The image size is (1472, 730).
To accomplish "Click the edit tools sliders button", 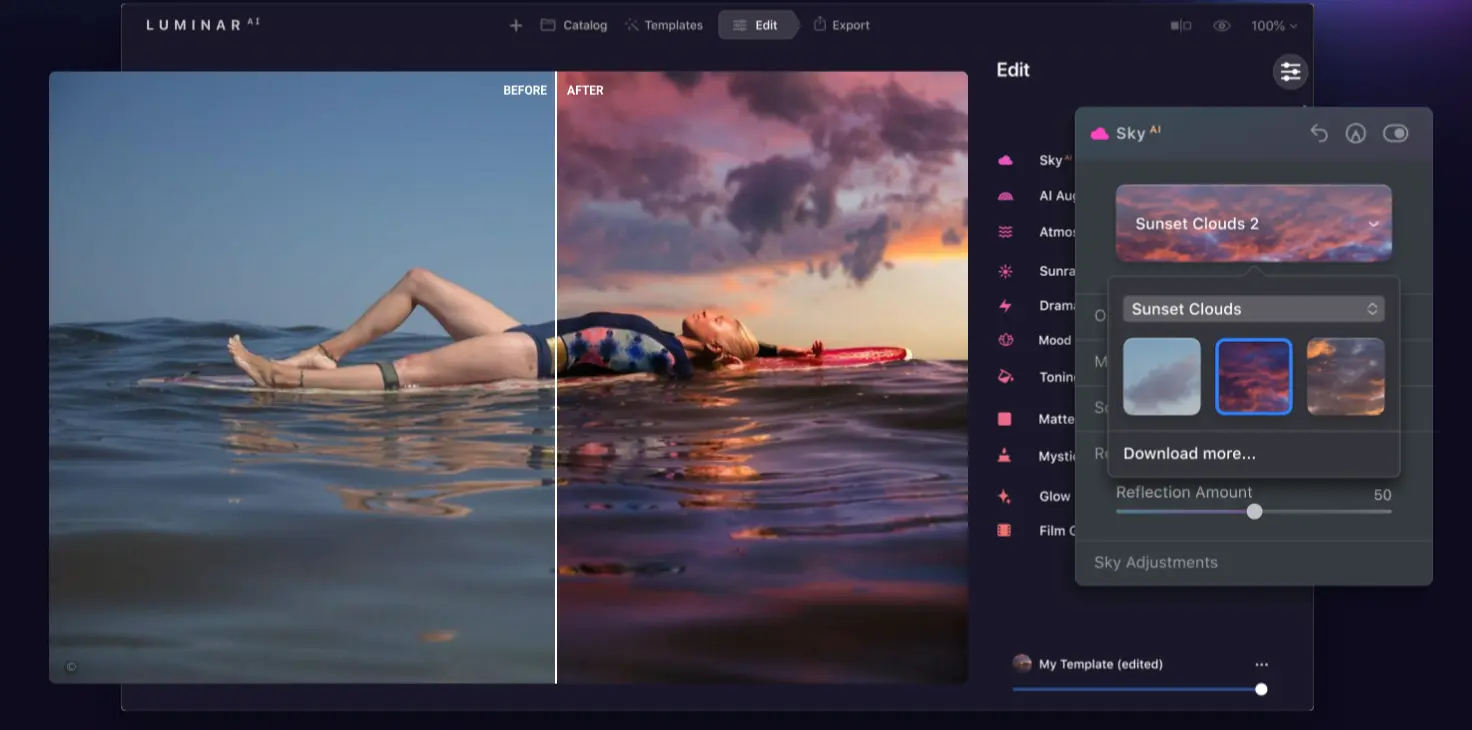I will point(1290,71).
